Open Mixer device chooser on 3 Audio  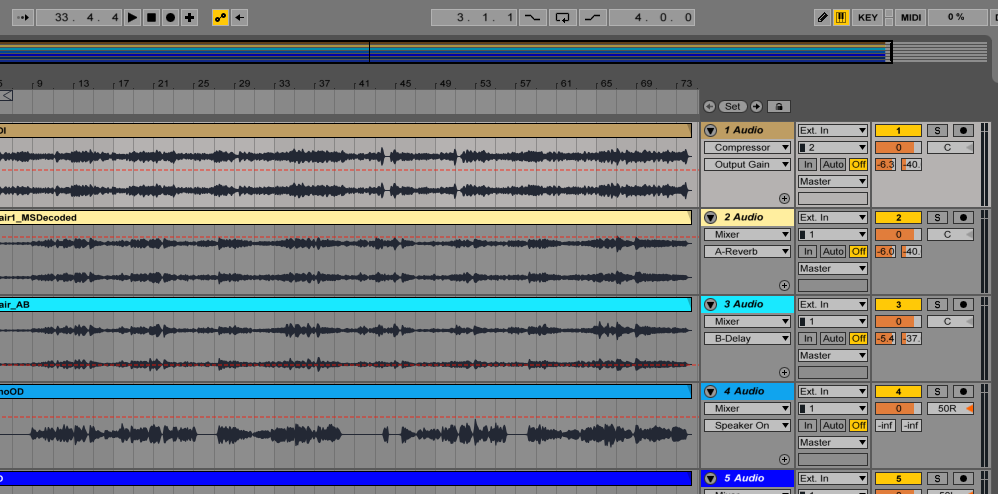coord(747,321)
